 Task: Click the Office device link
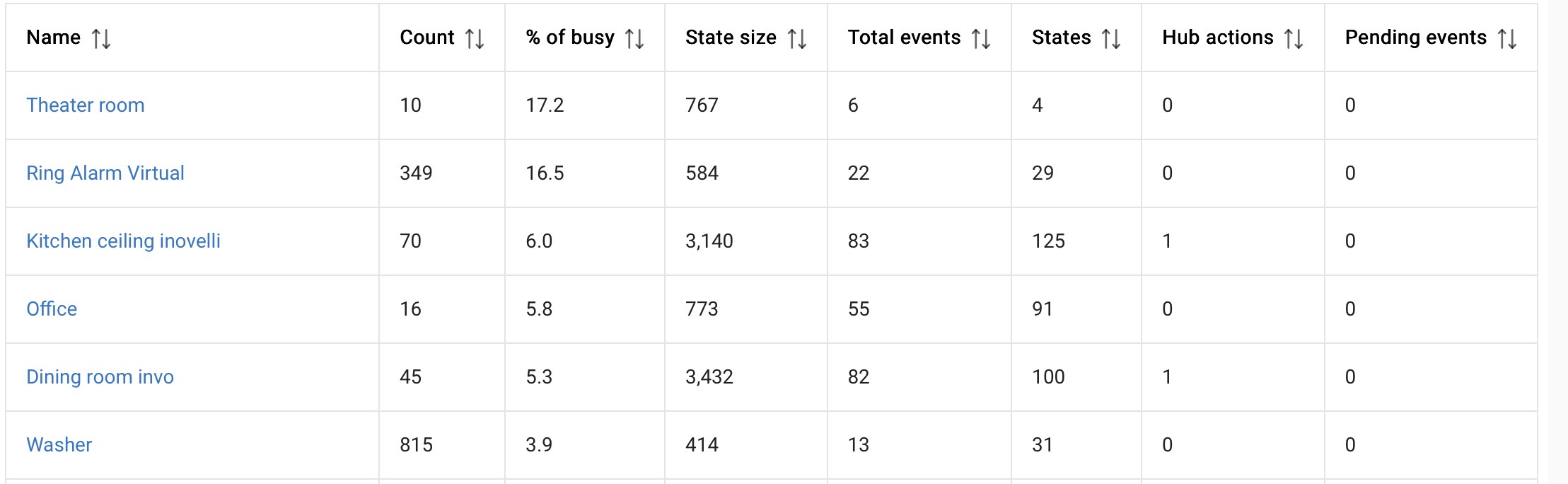(52, 309)
